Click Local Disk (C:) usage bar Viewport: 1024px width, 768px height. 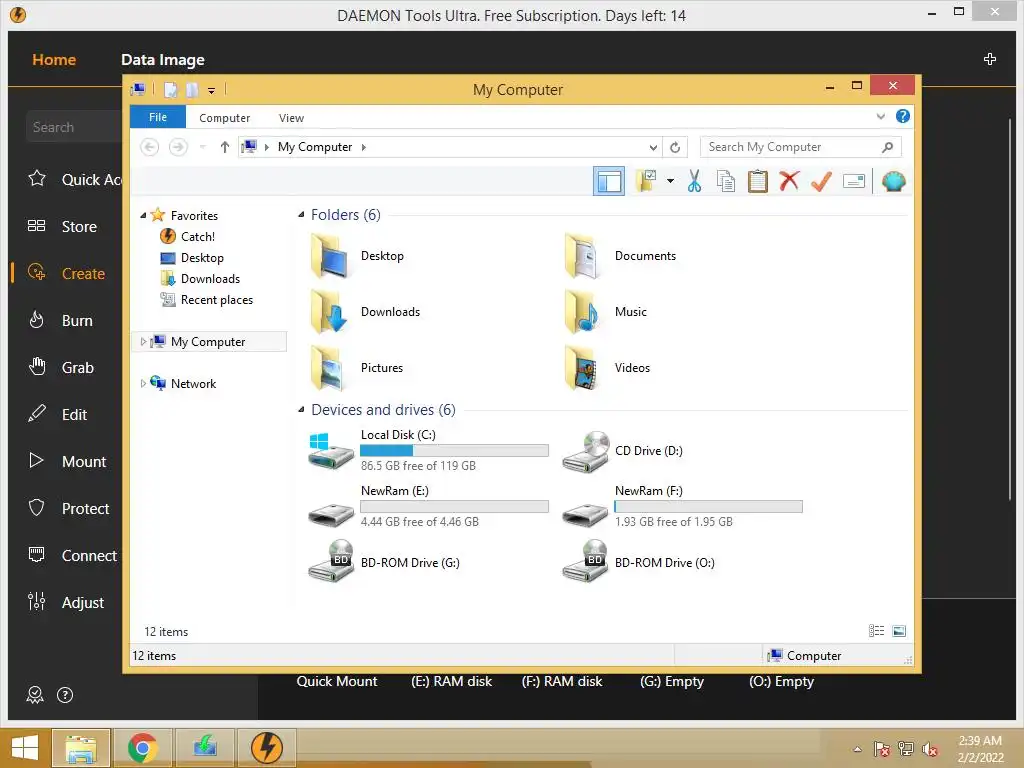click(x=455, y=451)
